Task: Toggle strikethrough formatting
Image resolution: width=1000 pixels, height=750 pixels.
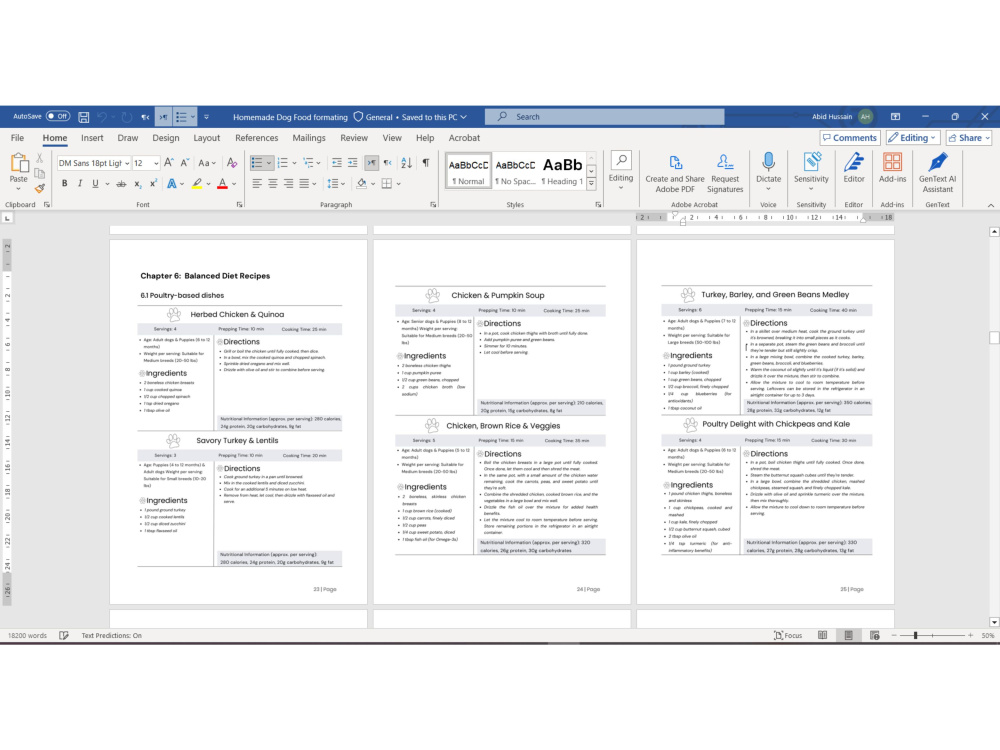Action: [x=121, y=184]
